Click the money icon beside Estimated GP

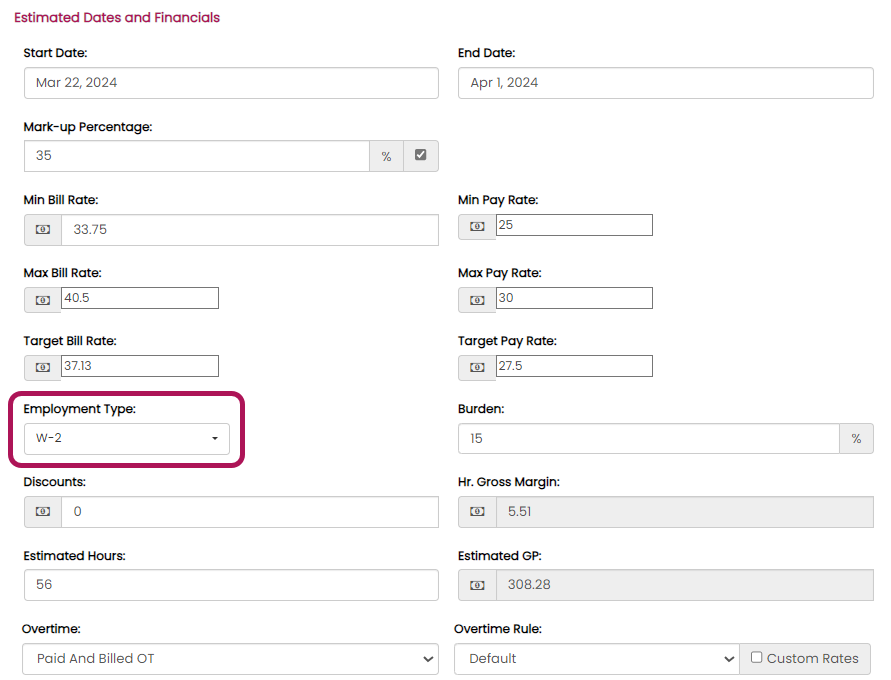tap(477, 585)
